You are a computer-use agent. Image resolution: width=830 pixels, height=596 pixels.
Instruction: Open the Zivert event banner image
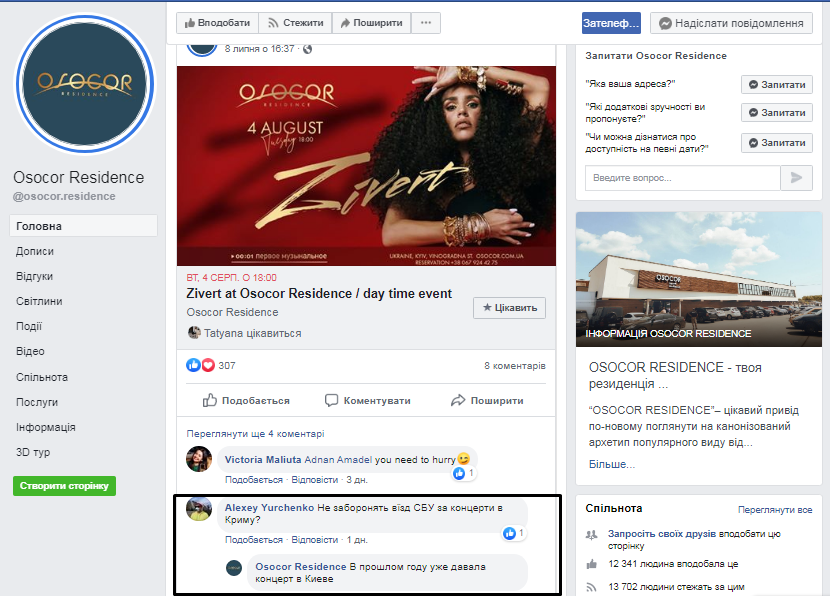click(x=366, y=165)
